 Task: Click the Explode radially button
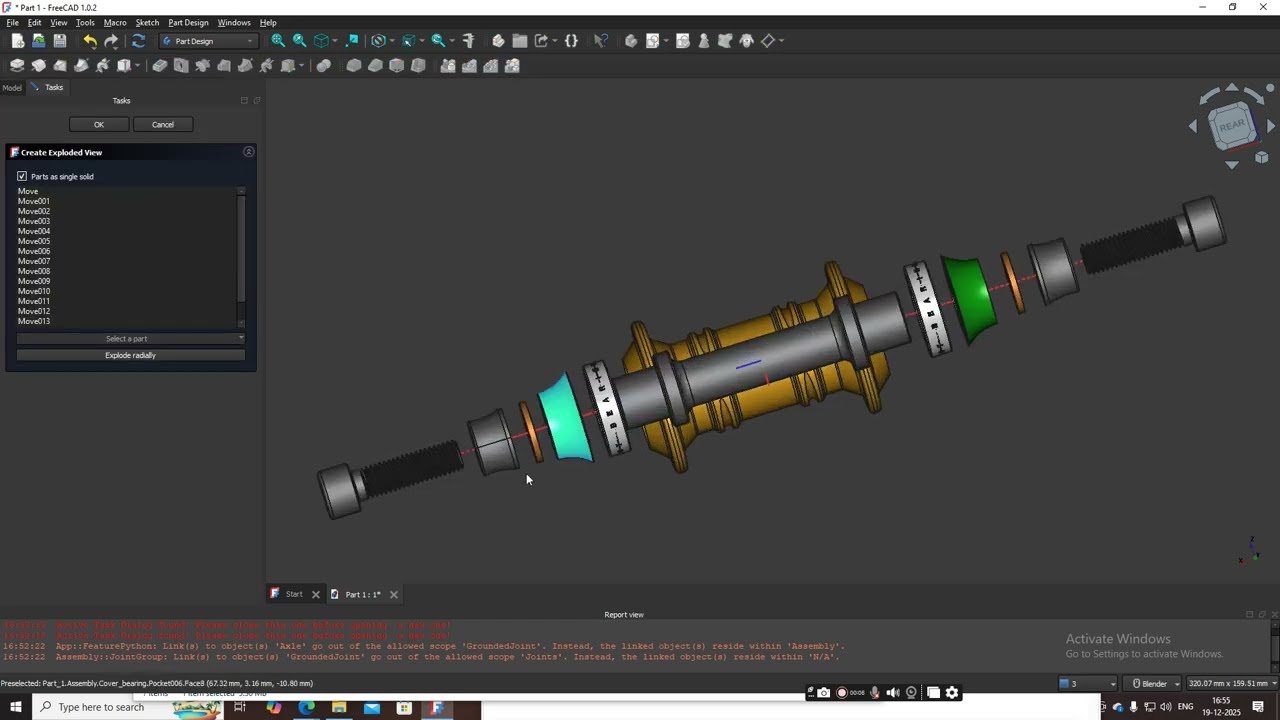point(130,355)
